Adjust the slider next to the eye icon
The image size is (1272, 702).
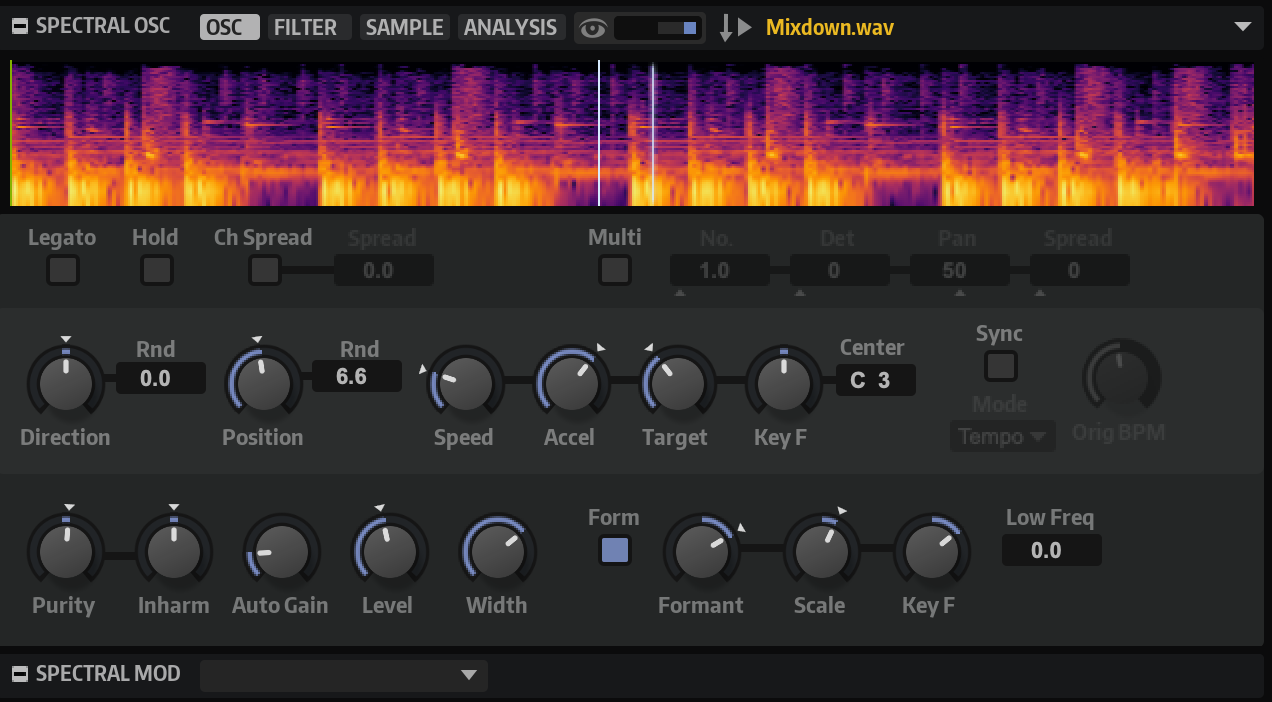659,28
